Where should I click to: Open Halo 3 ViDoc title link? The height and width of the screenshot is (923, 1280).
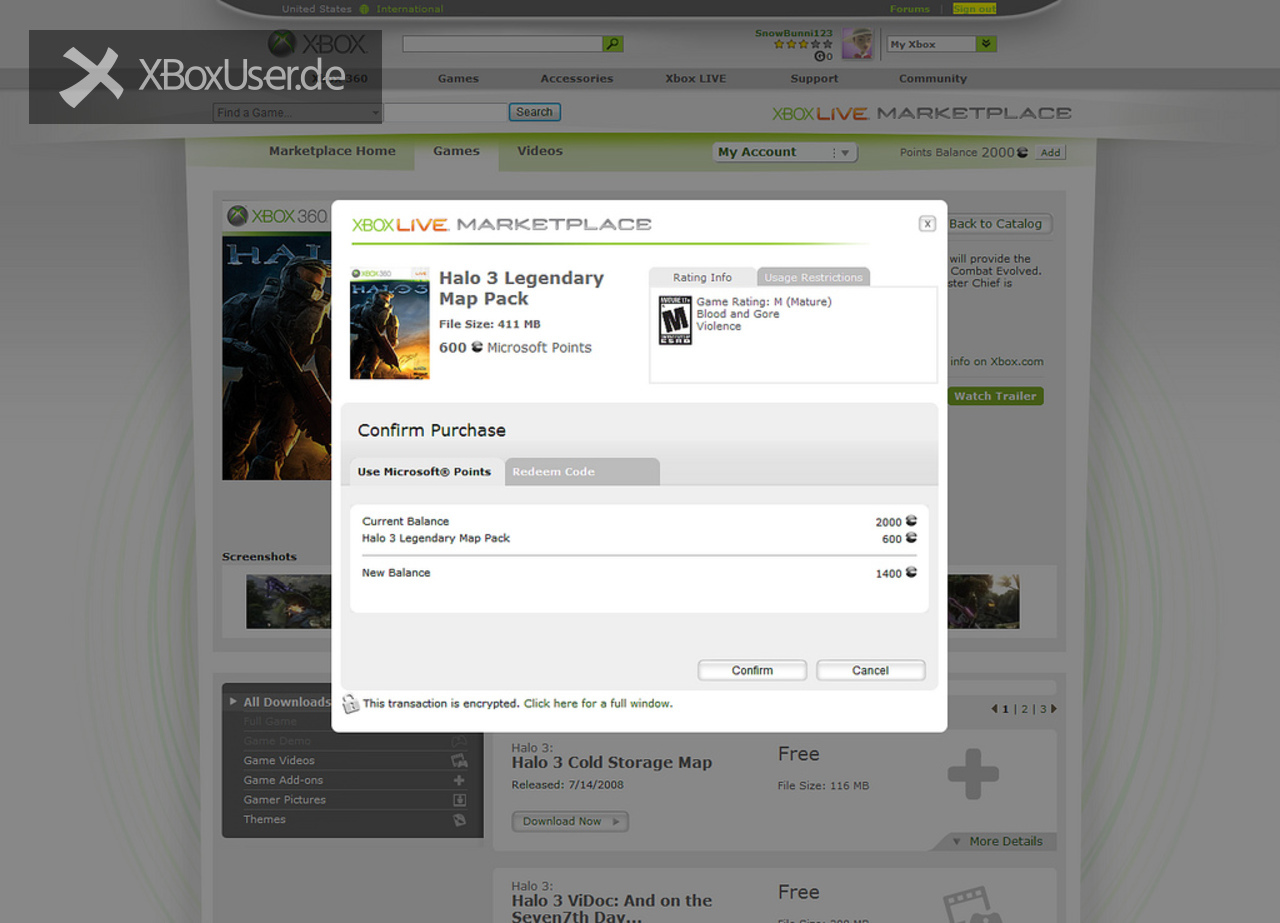tap(611, 908)
